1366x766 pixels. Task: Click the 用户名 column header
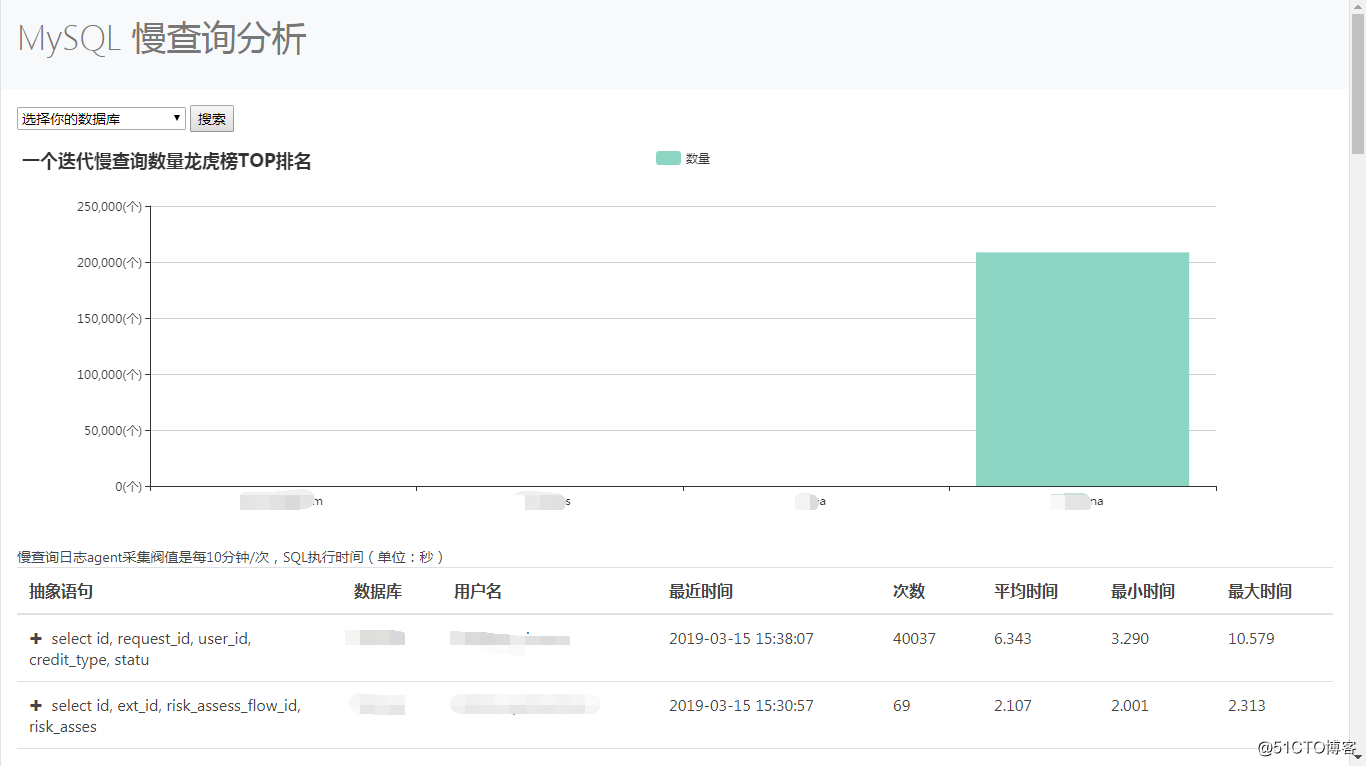pos(478,591)
